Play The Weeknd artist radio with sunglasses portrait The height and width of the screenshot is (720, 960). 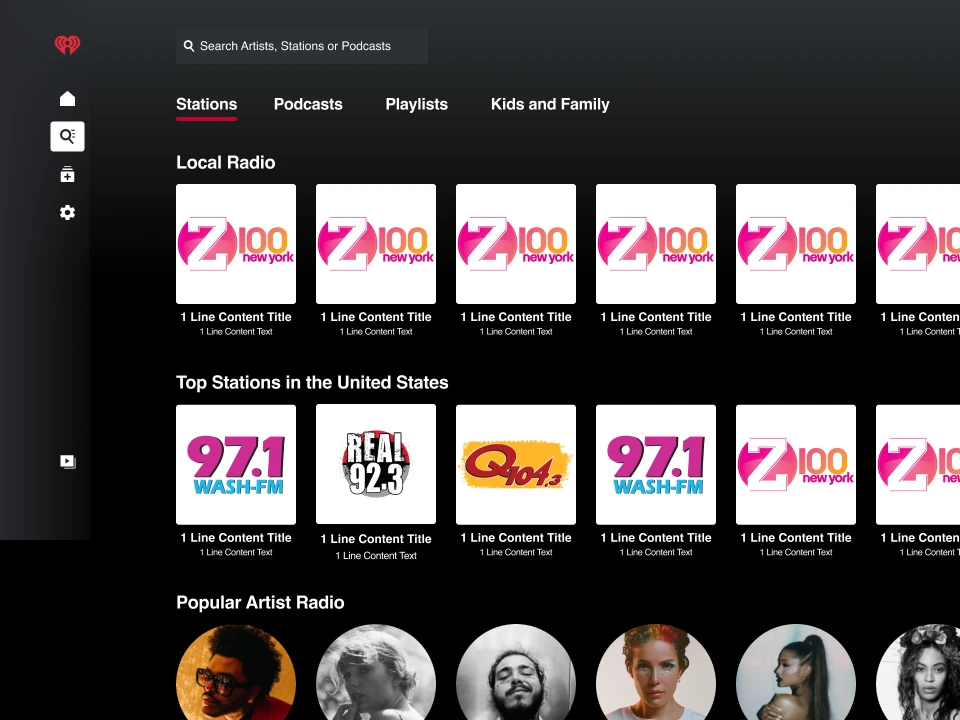tap(236, 672)
